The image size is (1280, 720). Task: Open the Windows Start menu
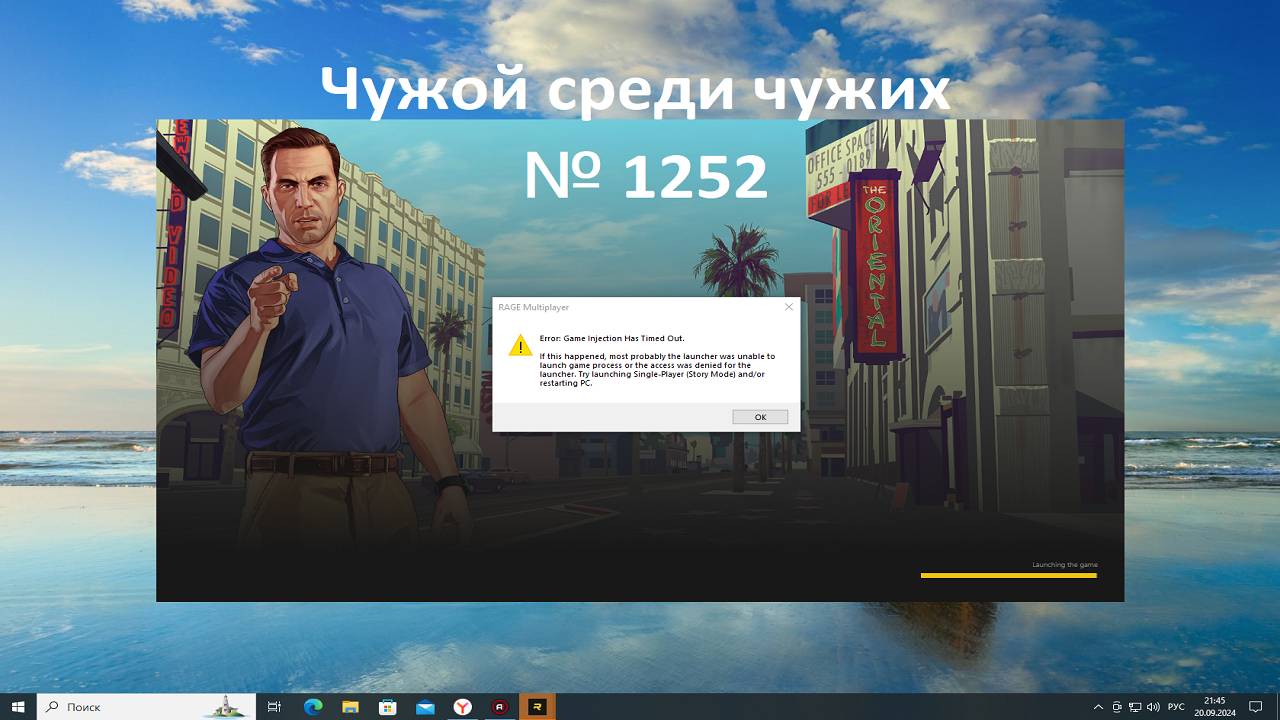tap(18, 707)
